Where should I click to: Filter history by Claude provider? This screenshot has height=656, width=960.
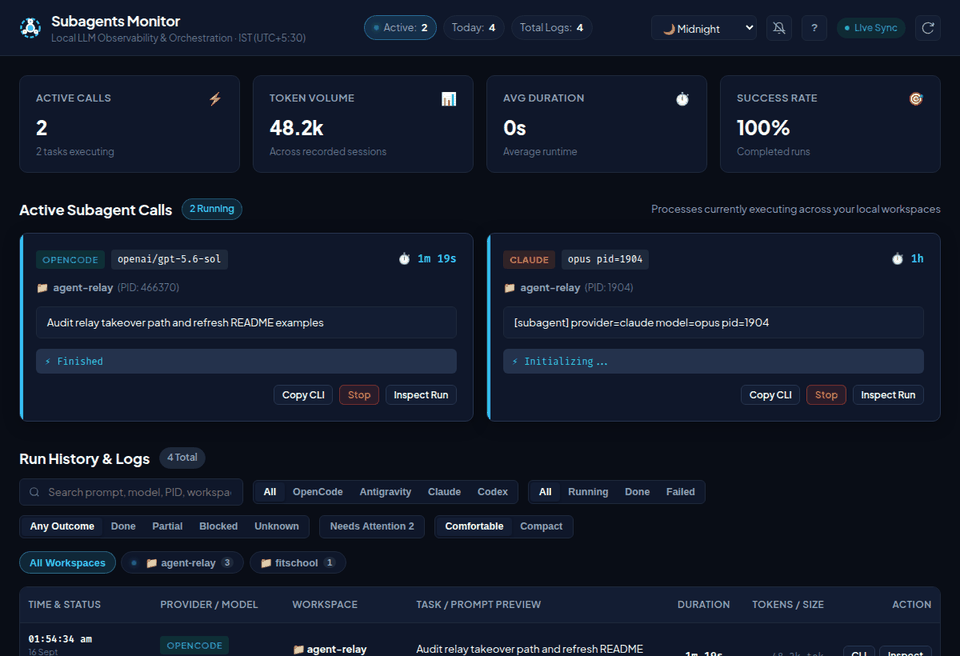tap(444, 492)
